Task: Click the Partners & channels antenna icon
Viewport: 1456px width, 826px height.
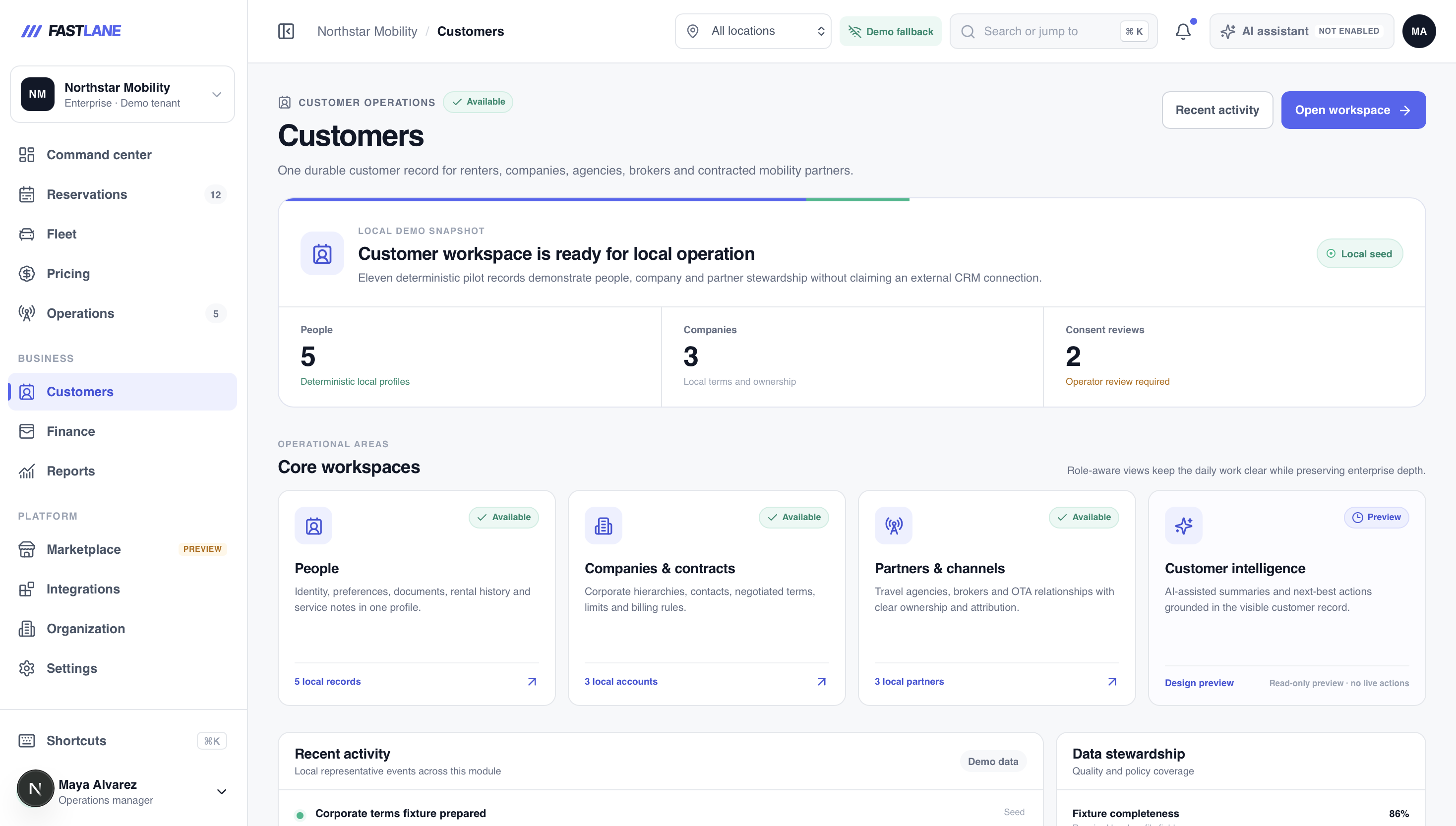Action: (893, 526)
